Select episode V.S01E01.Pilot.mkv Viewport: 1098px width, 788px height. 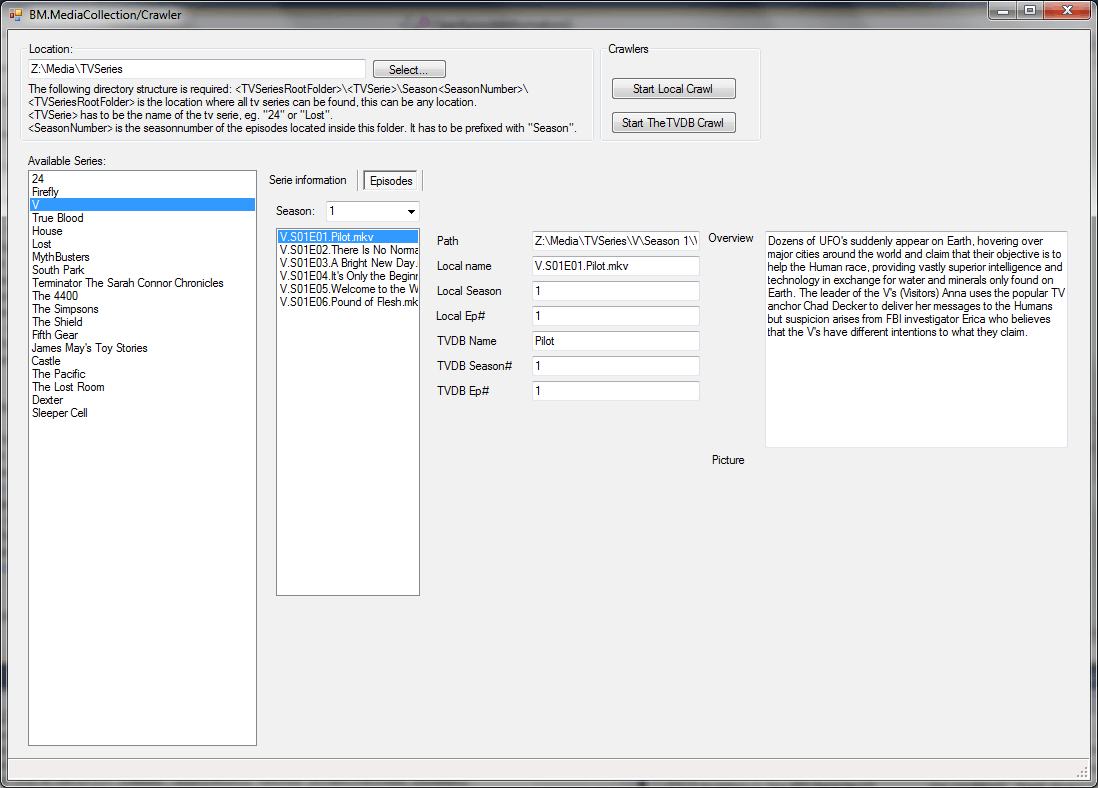(x=348, y=237)
